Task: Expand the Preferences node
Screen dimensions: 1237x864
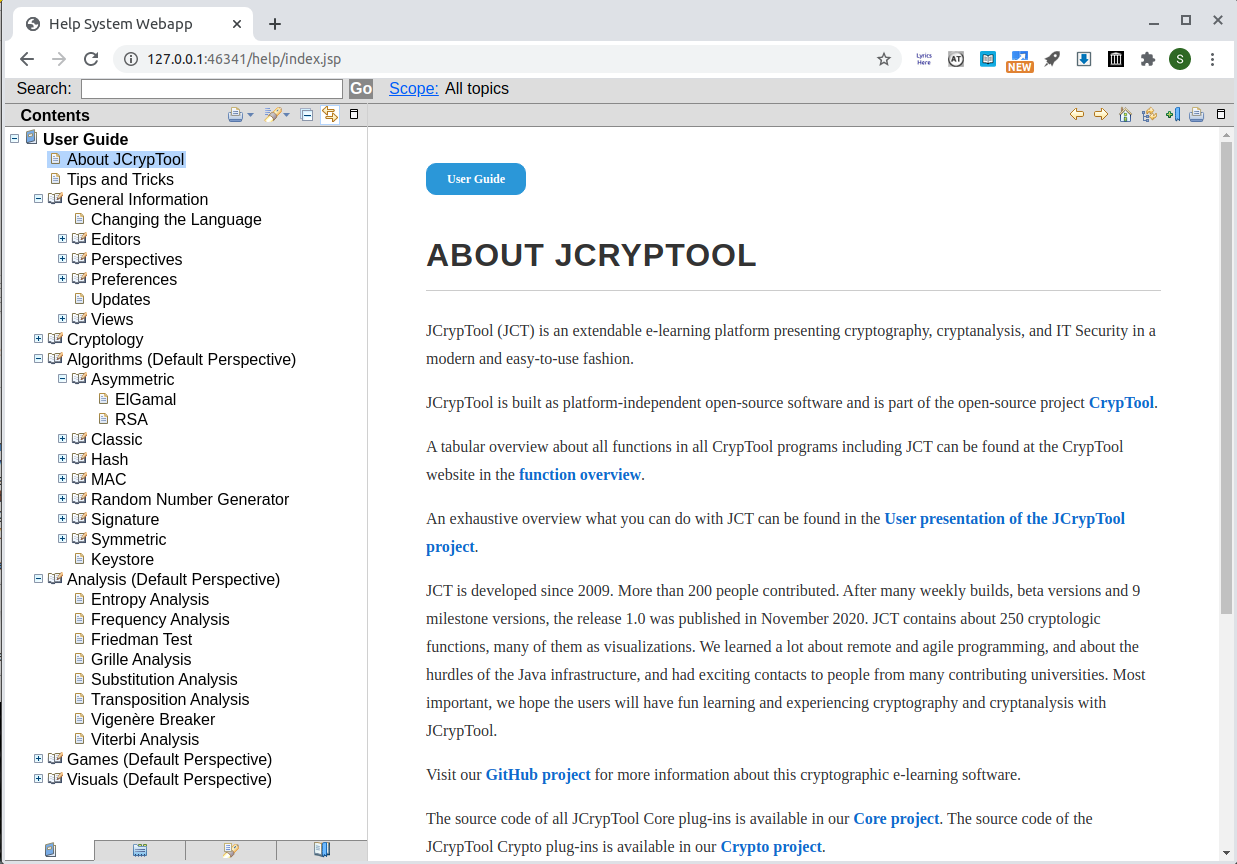Action: point(63,278)
